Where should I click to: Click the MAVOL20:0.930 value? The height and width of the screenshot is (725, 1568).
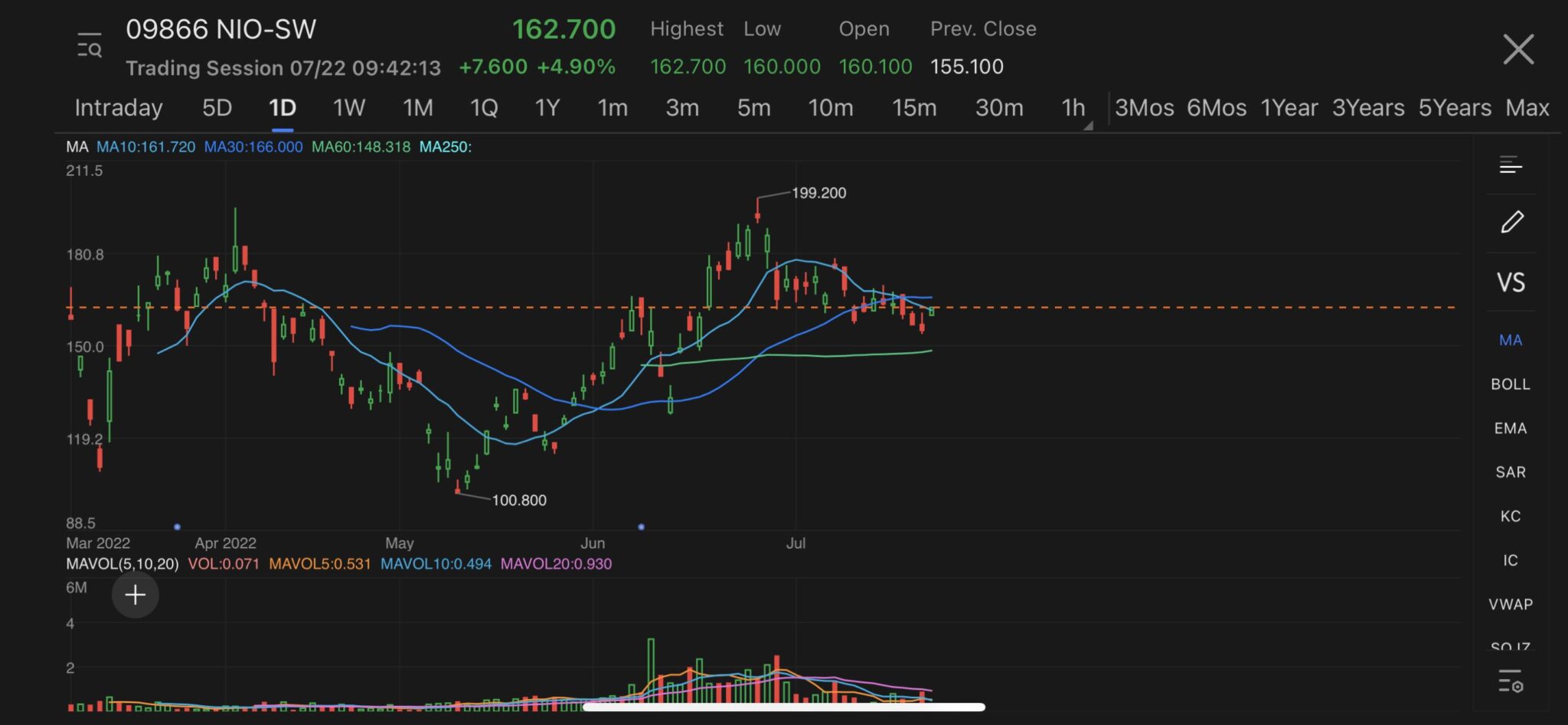[557, 564]
